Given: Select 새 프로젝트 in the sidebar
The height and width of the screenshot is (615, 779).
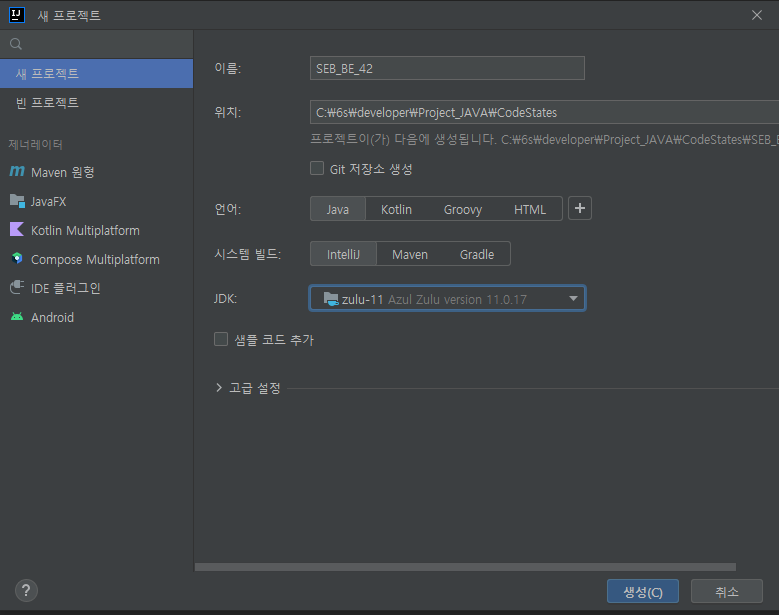Looking at the screenshot, I should (96, 74).
